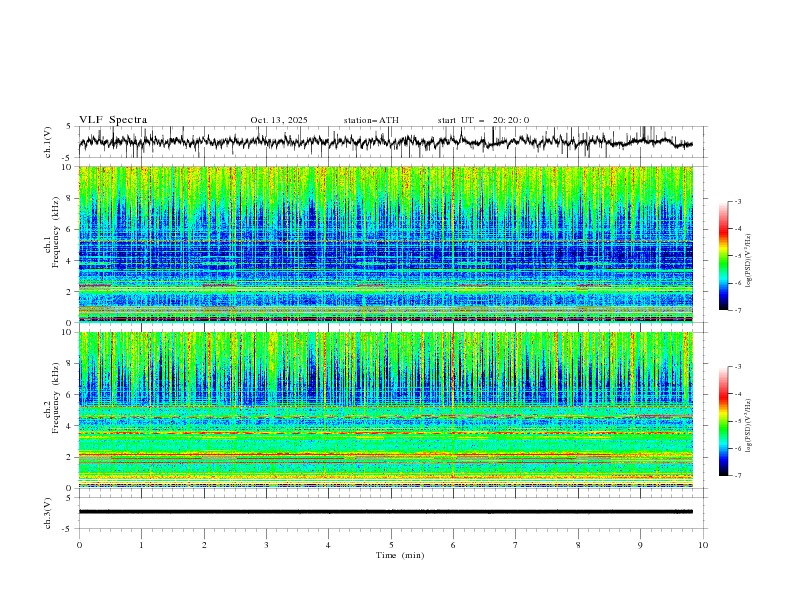Click the "Time (min)" x-axis label
Viewport: 792px width, 612px height.
400,555
